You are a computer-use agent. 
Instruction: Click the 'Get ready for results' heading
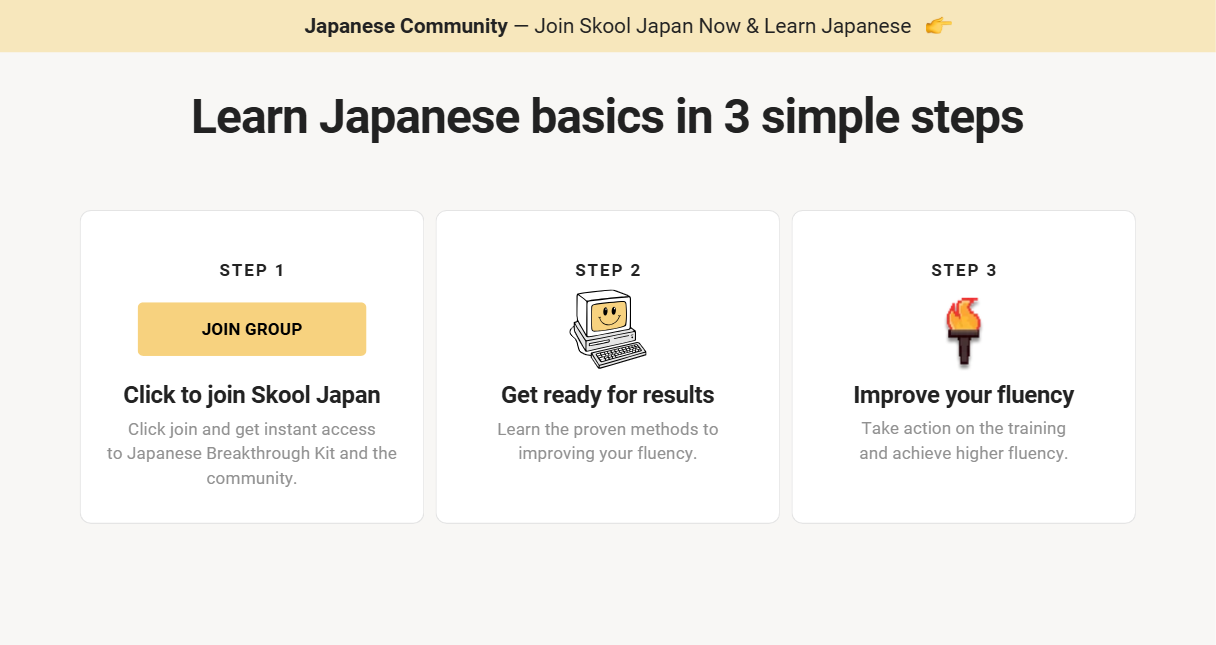tap(608, 395)
